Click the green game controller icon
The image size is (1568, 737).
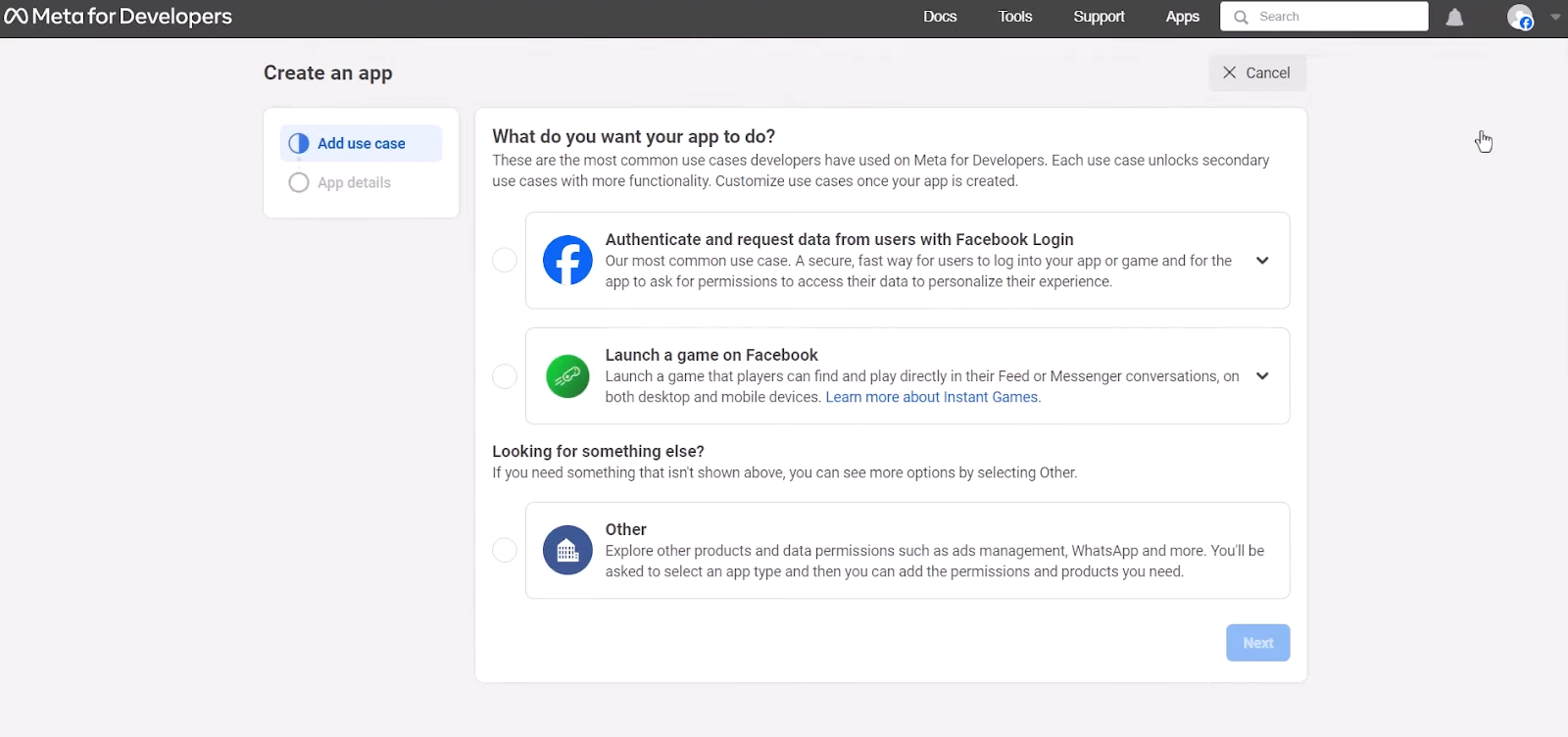pyautogui.click(x=567, y=376)
